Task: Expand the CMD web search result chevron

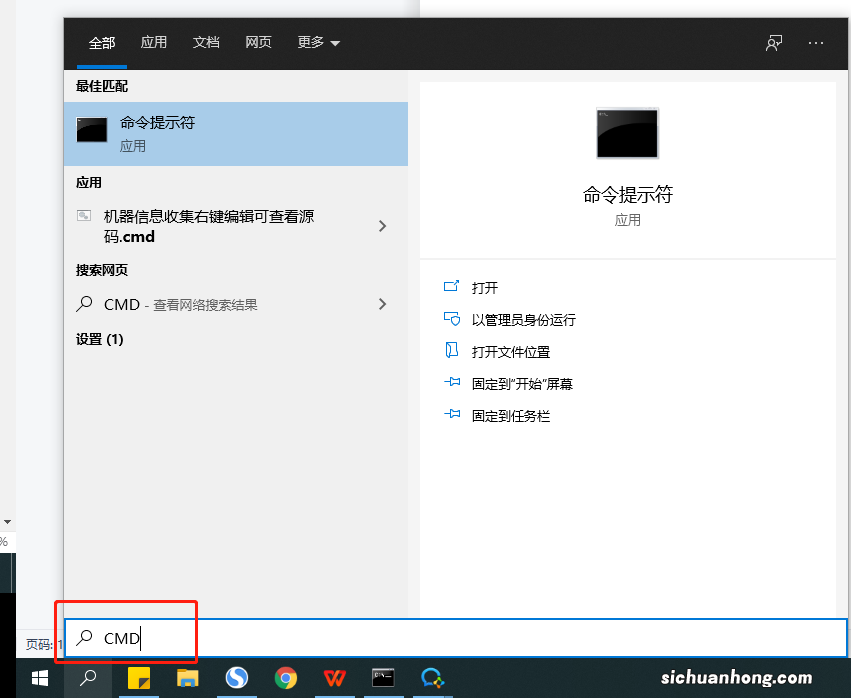Action: coord(381,303)
